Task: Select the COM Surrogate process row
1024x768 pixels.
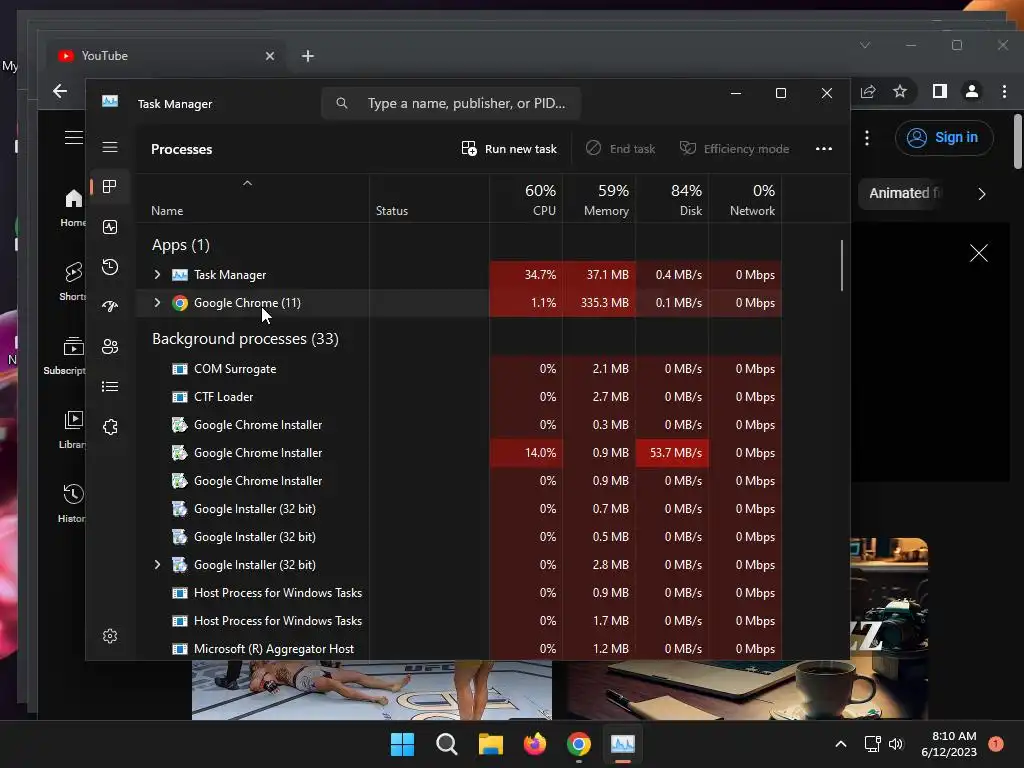Action: point(459,369)
